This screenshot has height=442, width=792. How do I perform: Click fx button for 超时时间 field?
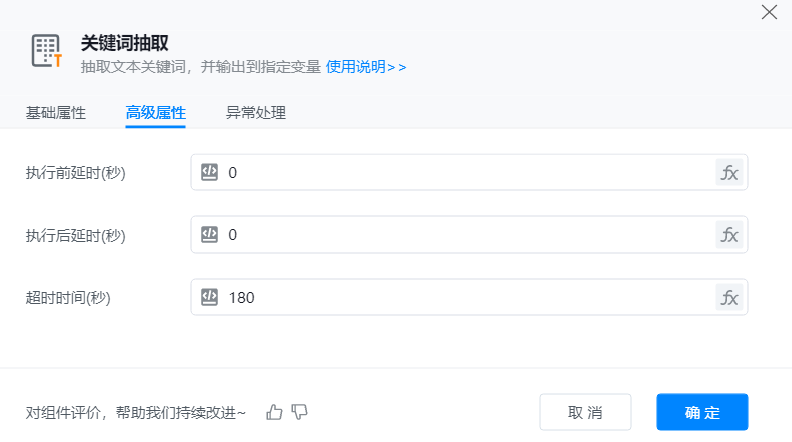[730, 297]
